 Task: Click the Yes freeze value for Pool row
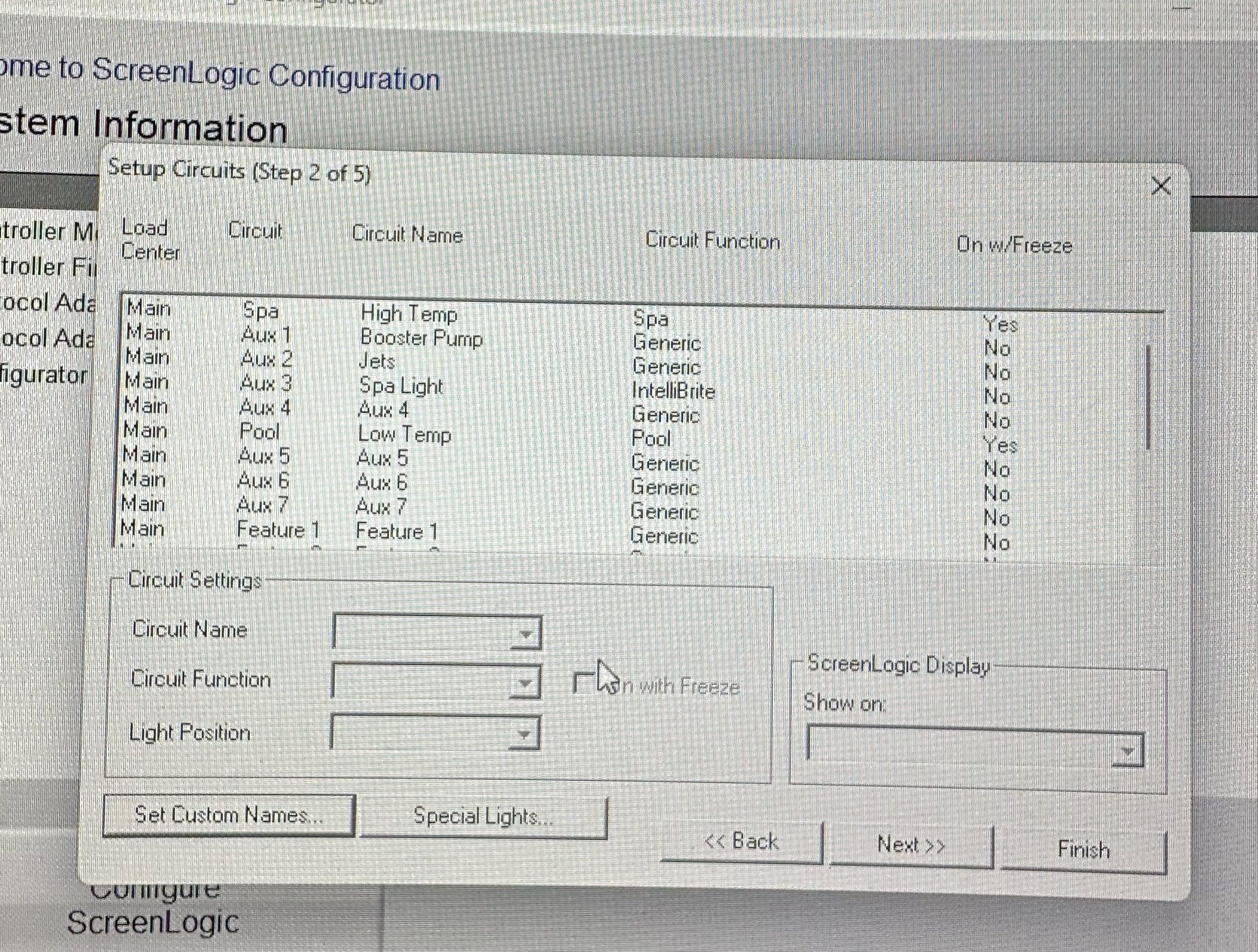coord(1000,446)
